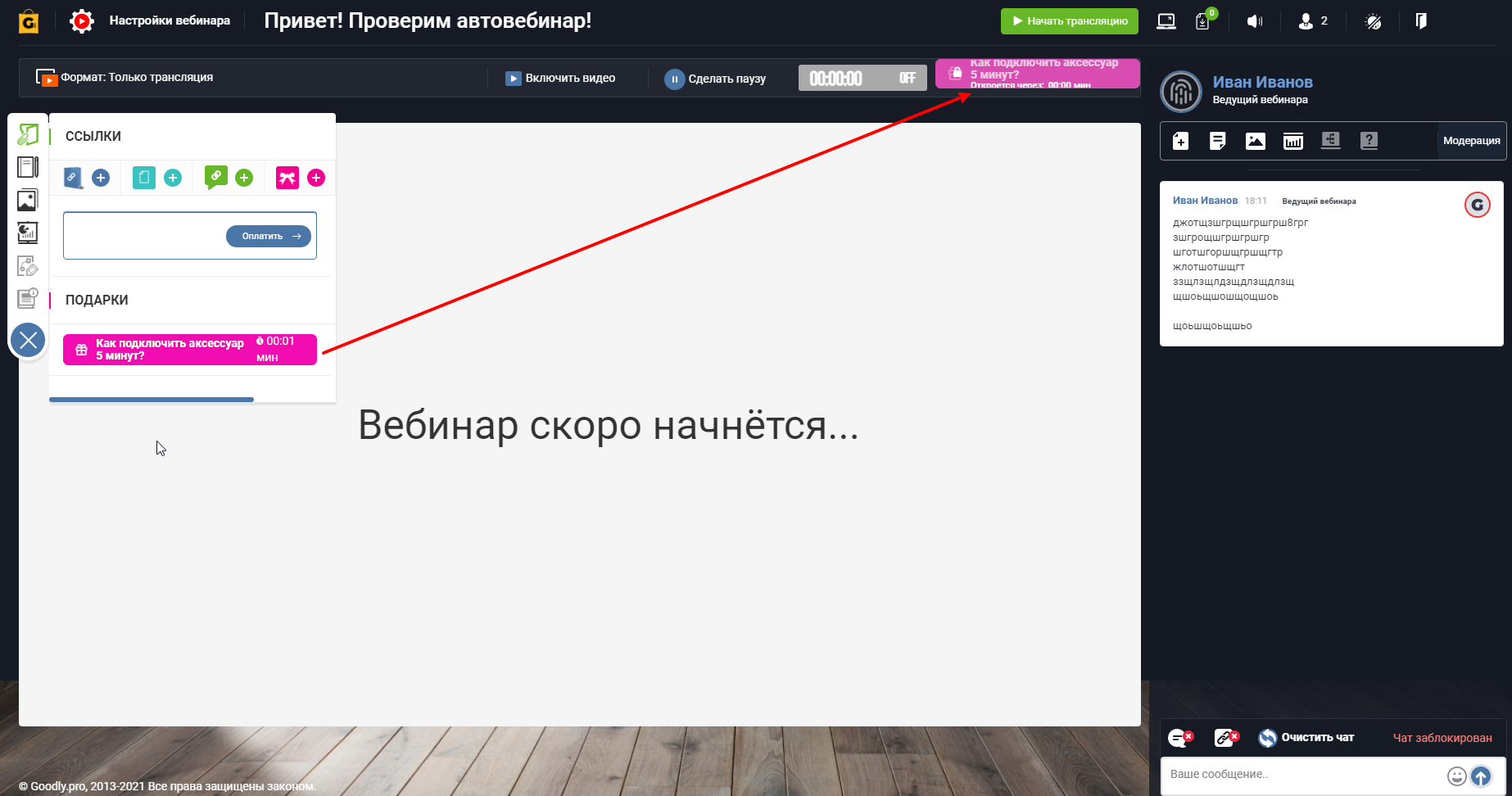1512x796 pixels.
Task: Open the Модерация tab
Action: point(1471,141)
